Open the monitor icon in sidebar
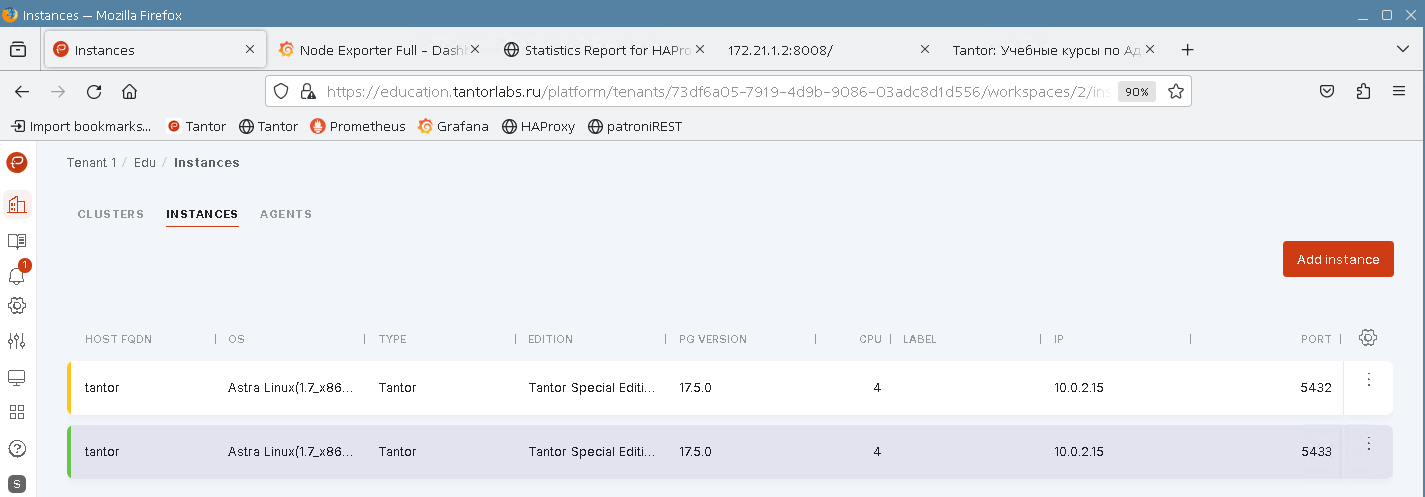Screen dimensions: 1425x497 pos(16,378)
